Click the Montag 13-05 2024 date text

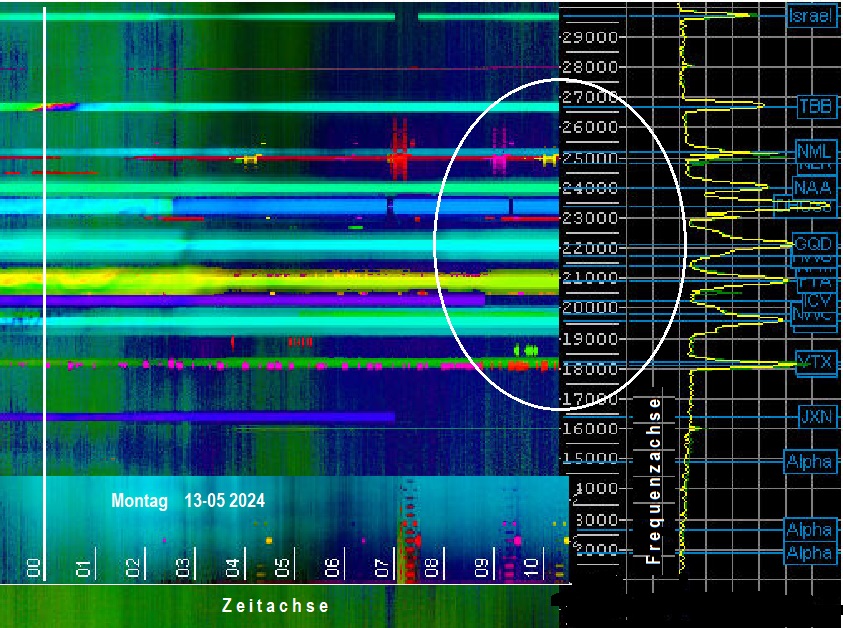point(188,501)
